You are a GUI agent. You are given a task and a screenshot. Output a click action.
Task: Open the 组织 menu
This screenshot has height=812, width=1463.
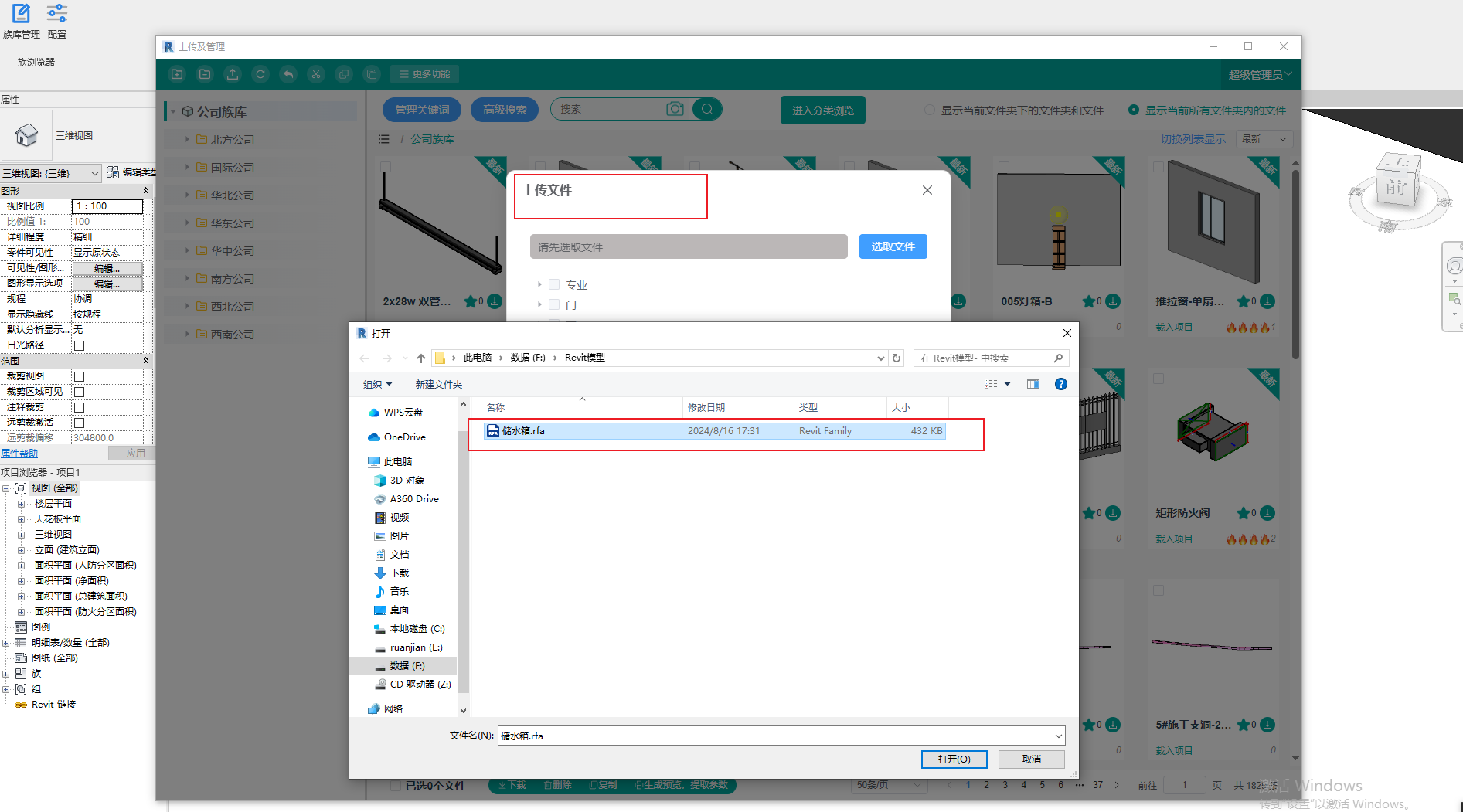[377, 384]
